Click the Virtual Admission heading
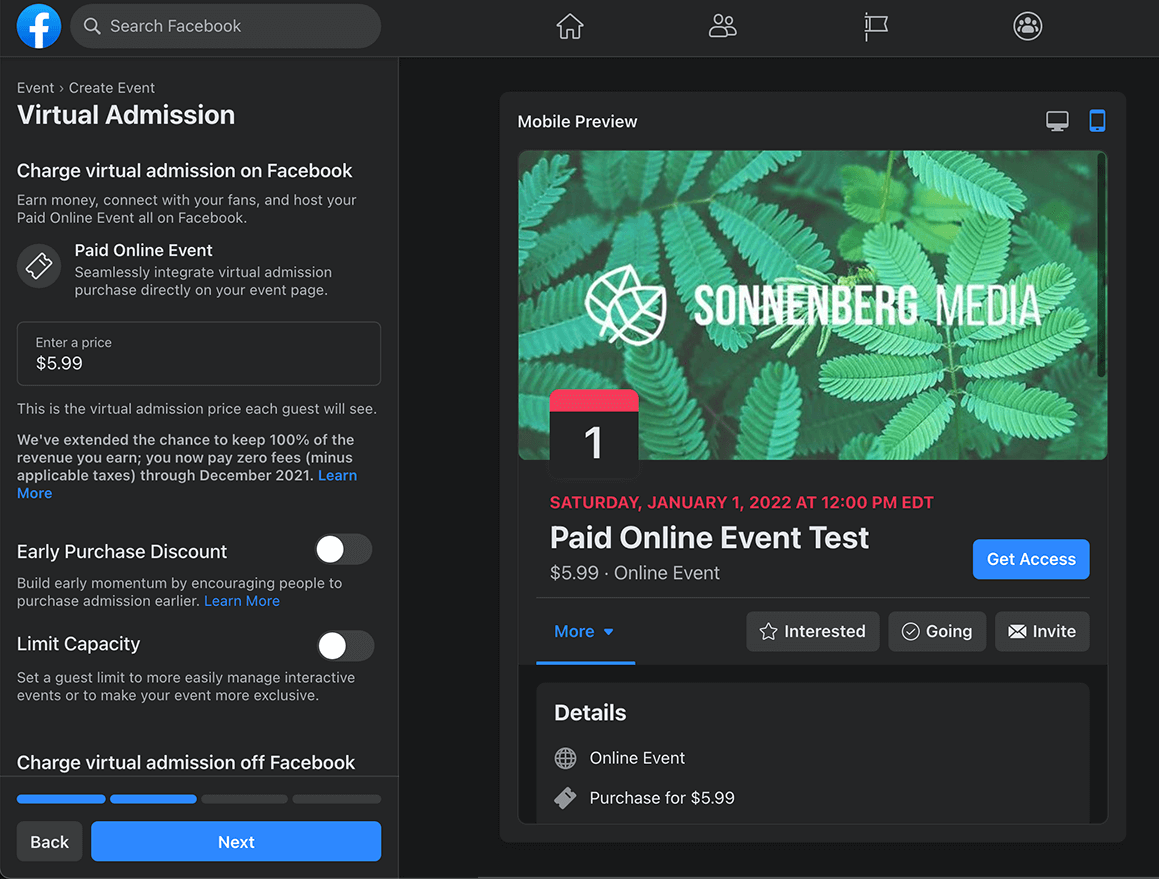 pos(126,115)
